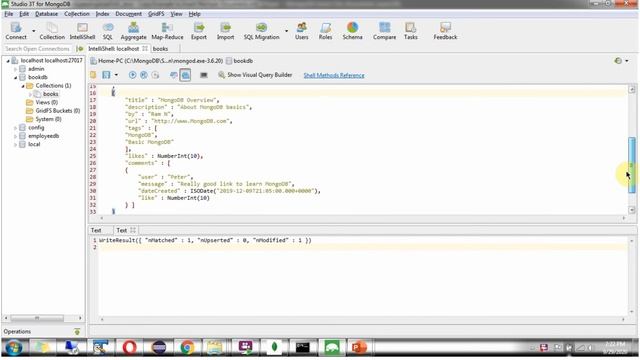Image resolution: width=640 pixels, height=360 pixels.
Task: Open SQL Migration tool
Action: point(261,31)
